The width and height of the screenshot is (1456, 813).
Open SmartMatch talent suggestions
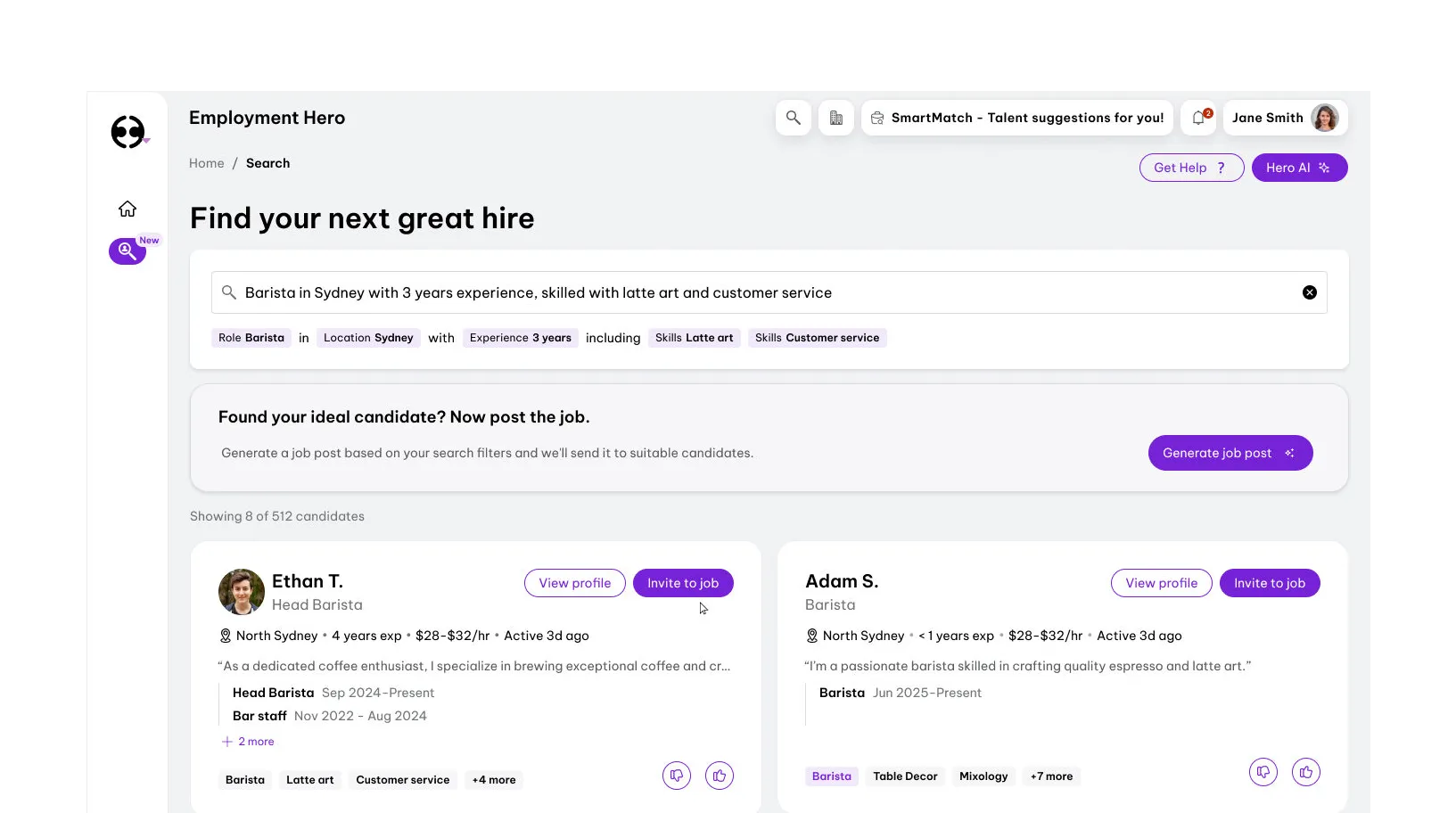click(1017, 118)
